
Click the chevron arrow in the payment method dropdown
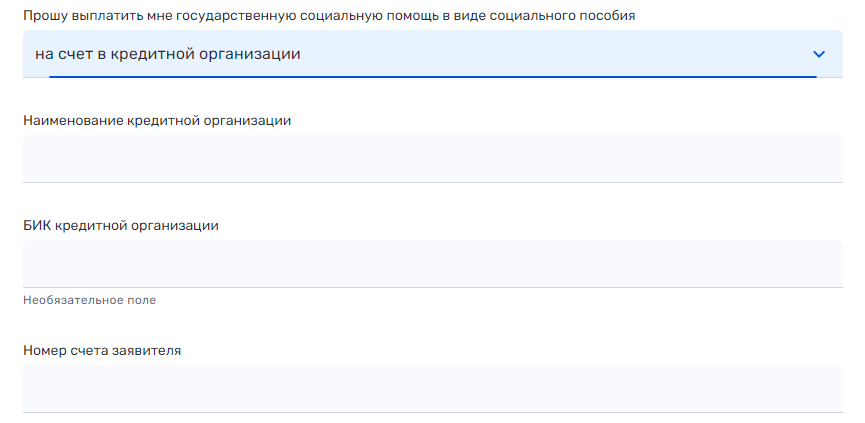click(x=819, y=54)
